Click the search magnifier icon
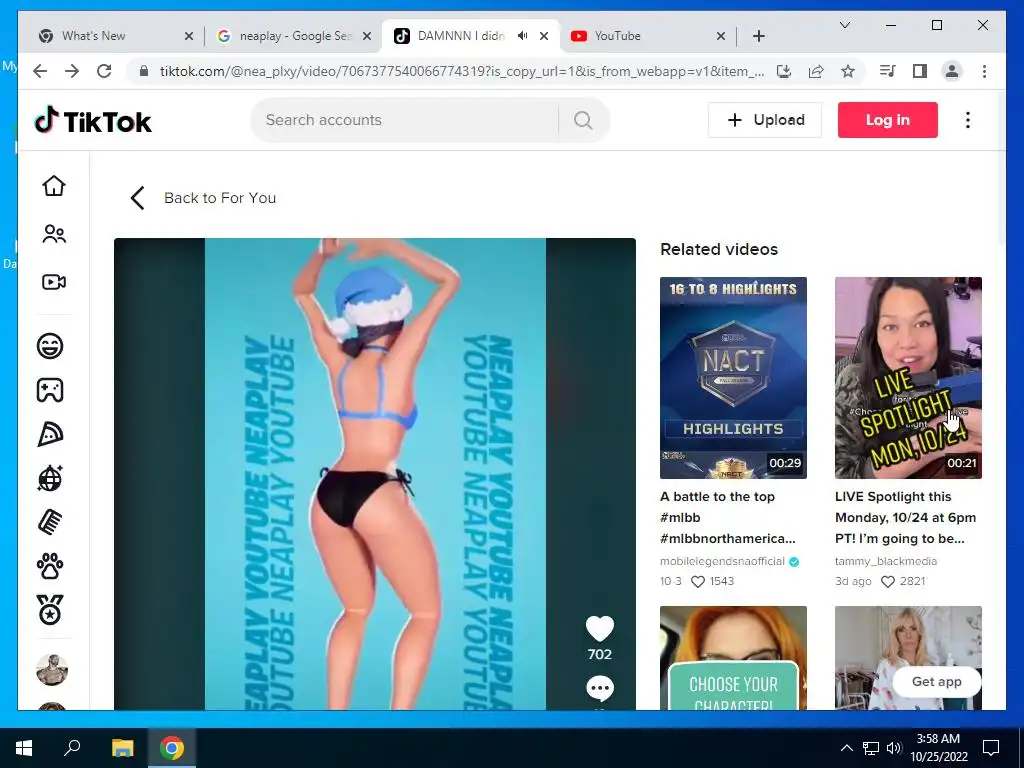Viewport: 1024px width, 768px height. [583, 120]
